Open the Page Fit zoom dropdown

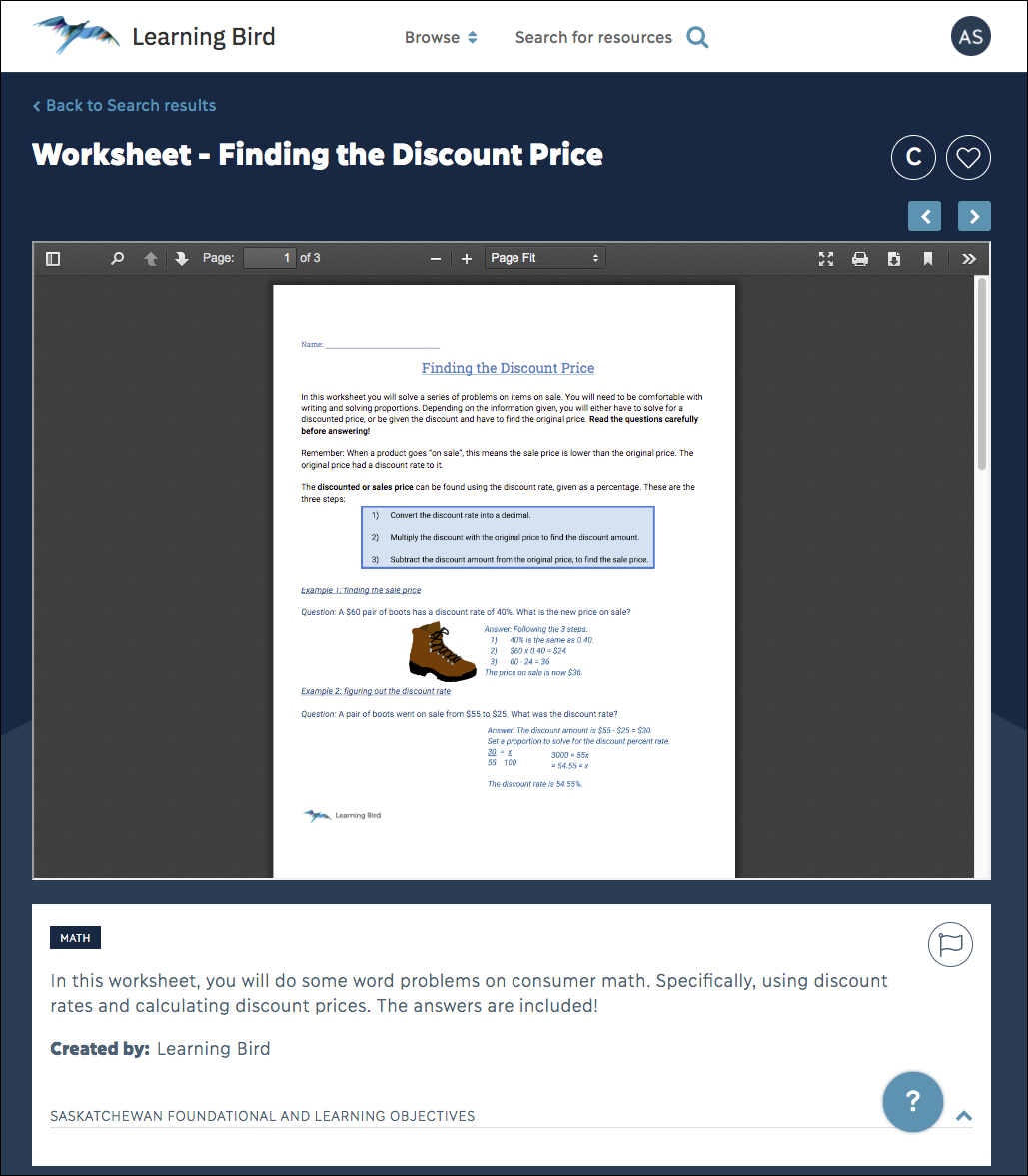click(x=544, y=257)
